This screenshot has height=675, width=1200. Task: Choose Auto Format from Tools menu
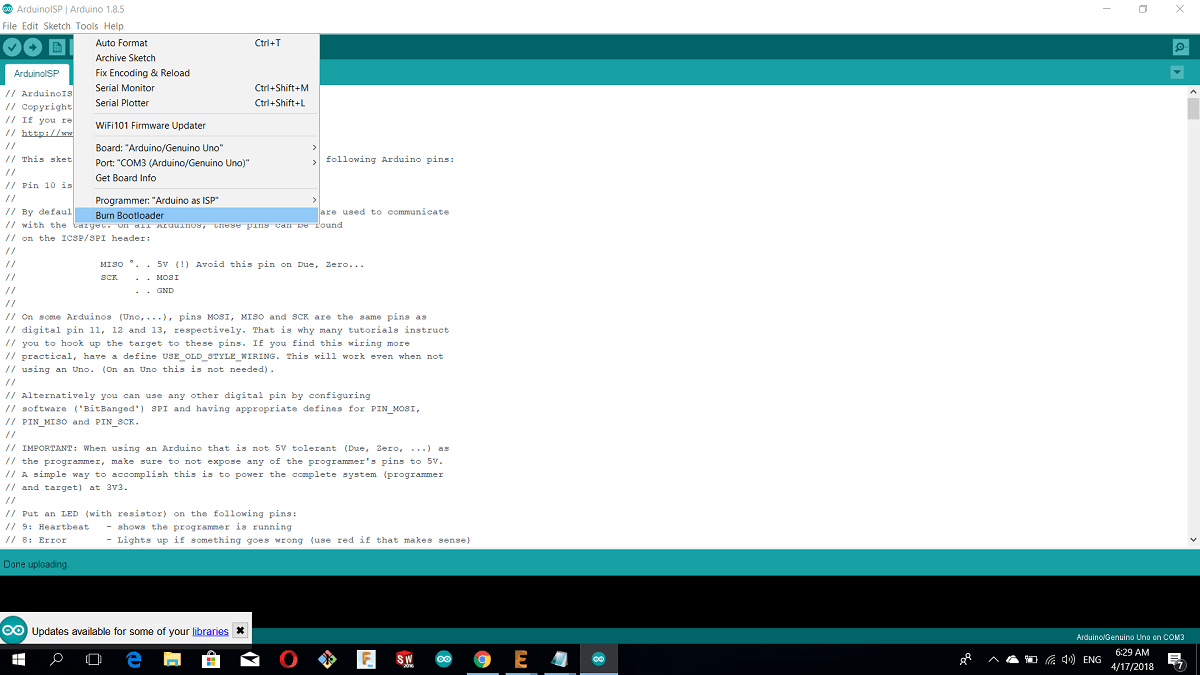[197, 43]
